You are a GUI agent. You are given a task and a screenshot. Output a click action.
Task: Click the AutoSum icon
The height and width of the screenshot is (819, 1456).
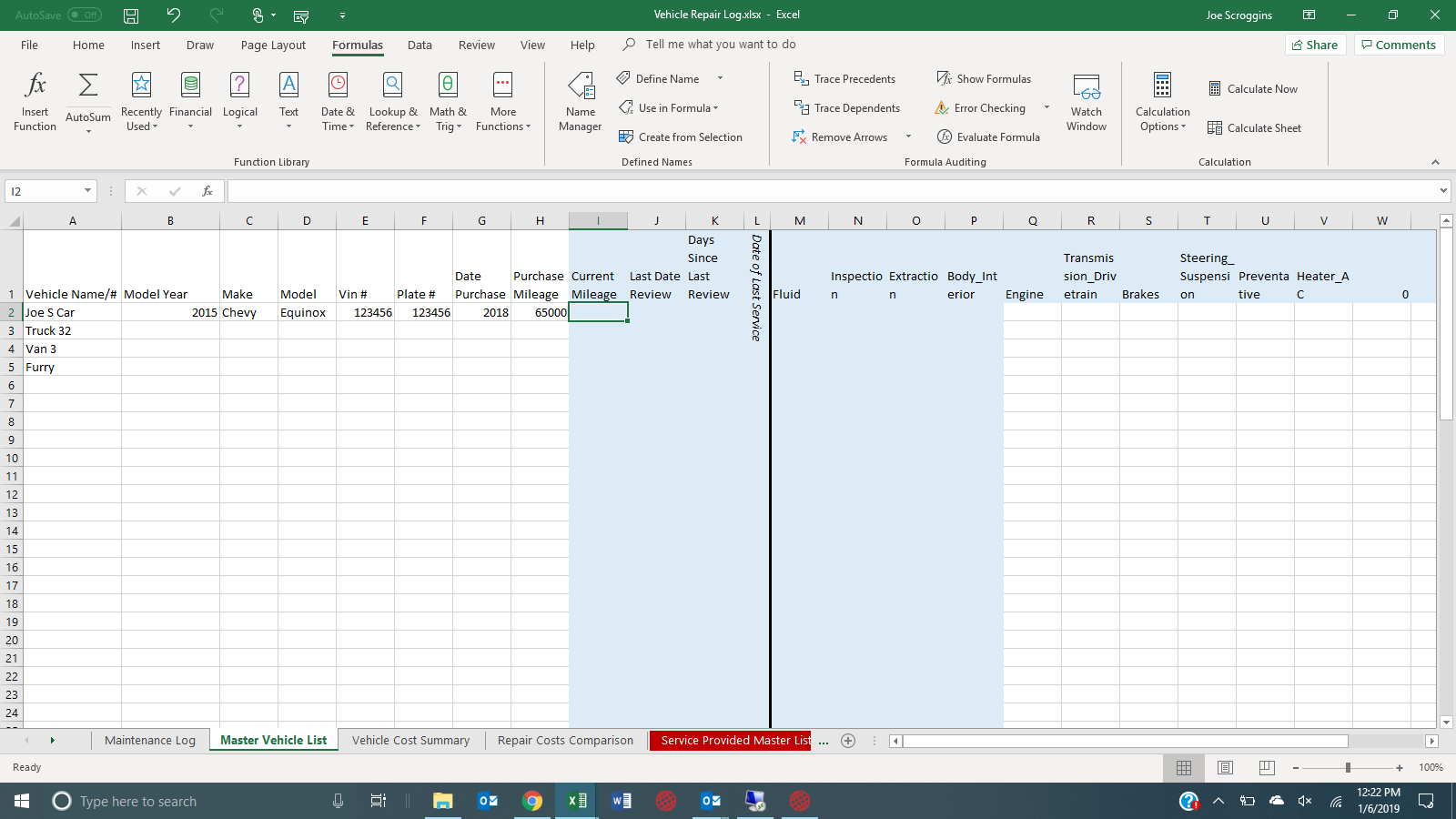pos(87,86)
